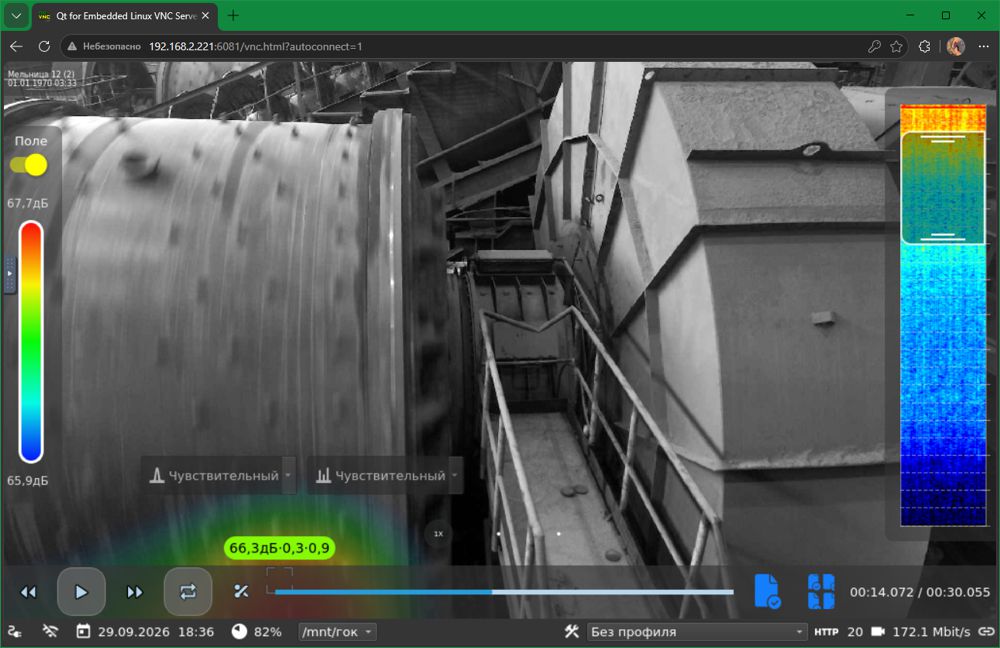This screenshot has height=648, width=1000.
Task: Click the playback timeline progress bar
Action: (x=504, y=592)
